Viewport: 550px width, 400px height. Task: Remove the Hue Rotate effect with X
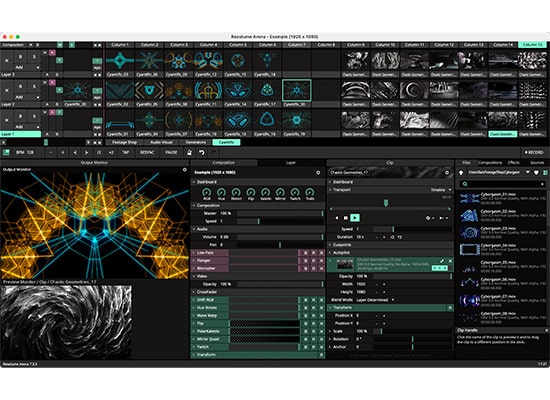[x=321, y=308]
